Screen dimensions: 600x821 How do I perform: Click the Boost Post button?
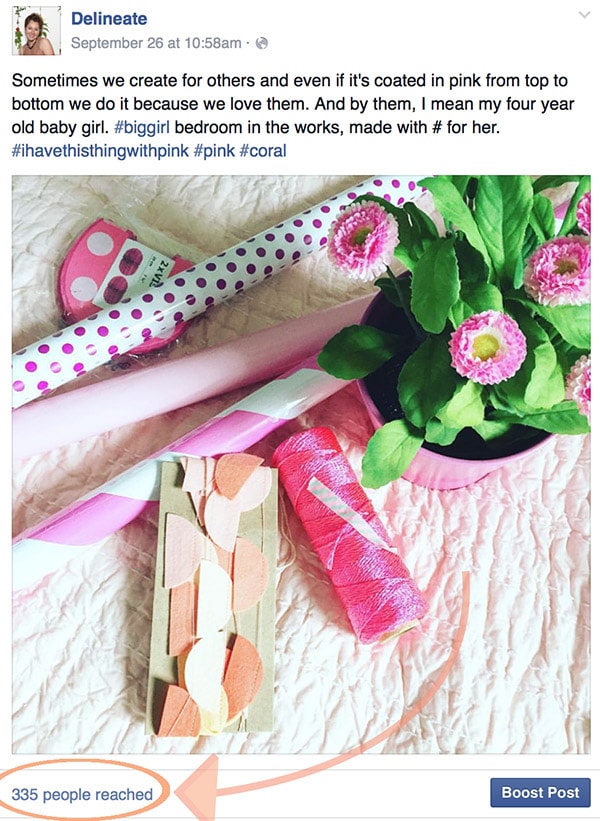(x=540, y=792)
